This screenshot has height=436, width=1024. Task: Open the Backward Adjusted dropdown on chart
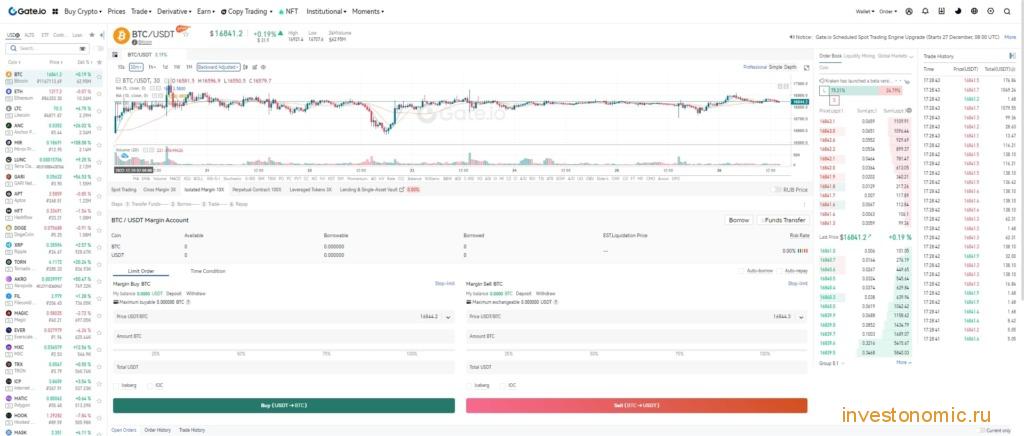pyautogui.click(x=218, y=67)
